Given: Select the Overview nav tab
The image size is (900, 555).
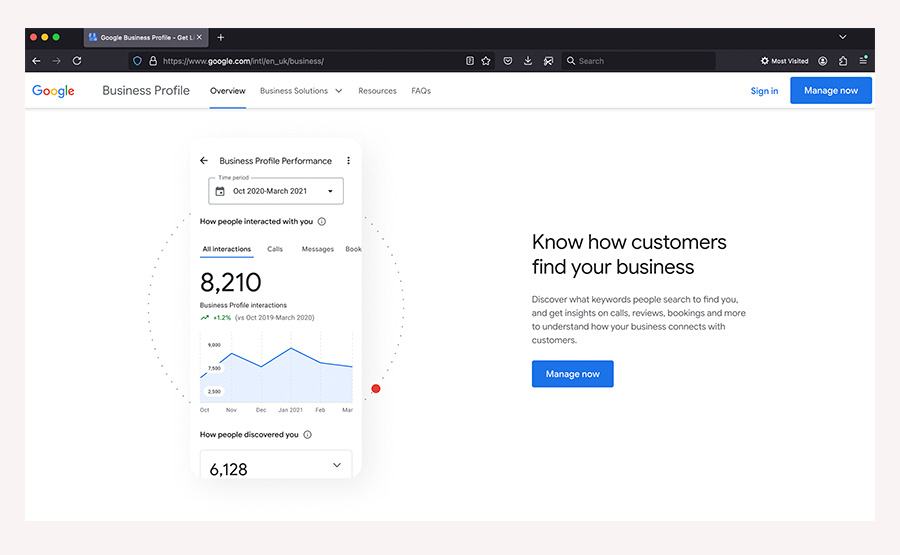Looking at the screenshot, I should [227, 91].
